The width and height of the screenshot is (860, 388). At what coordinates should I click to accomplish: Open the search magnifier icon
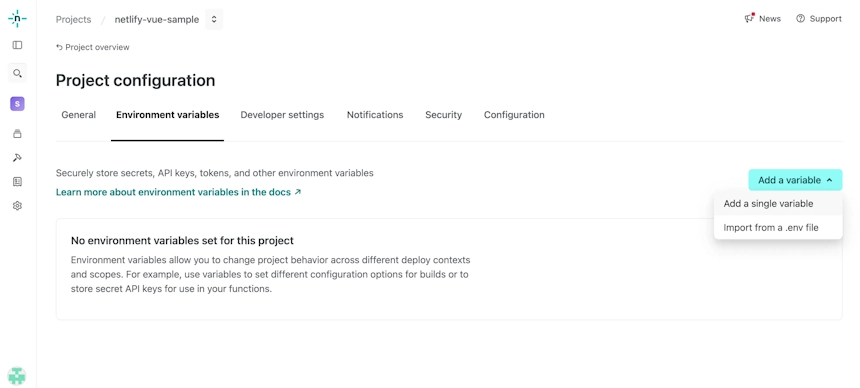(18, 73)
